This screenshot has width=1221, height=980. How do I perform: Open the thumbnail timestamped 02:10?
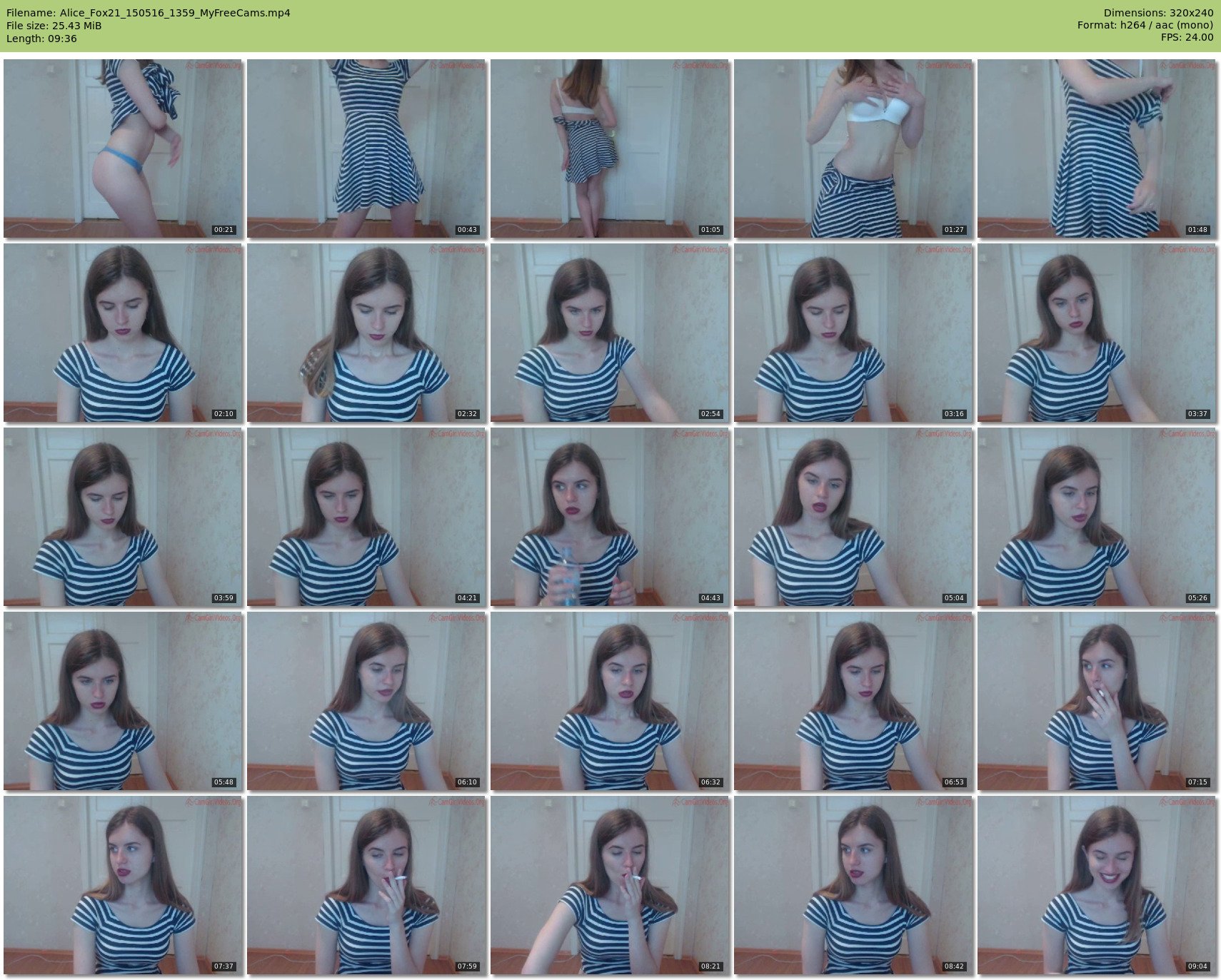[123, 333]
